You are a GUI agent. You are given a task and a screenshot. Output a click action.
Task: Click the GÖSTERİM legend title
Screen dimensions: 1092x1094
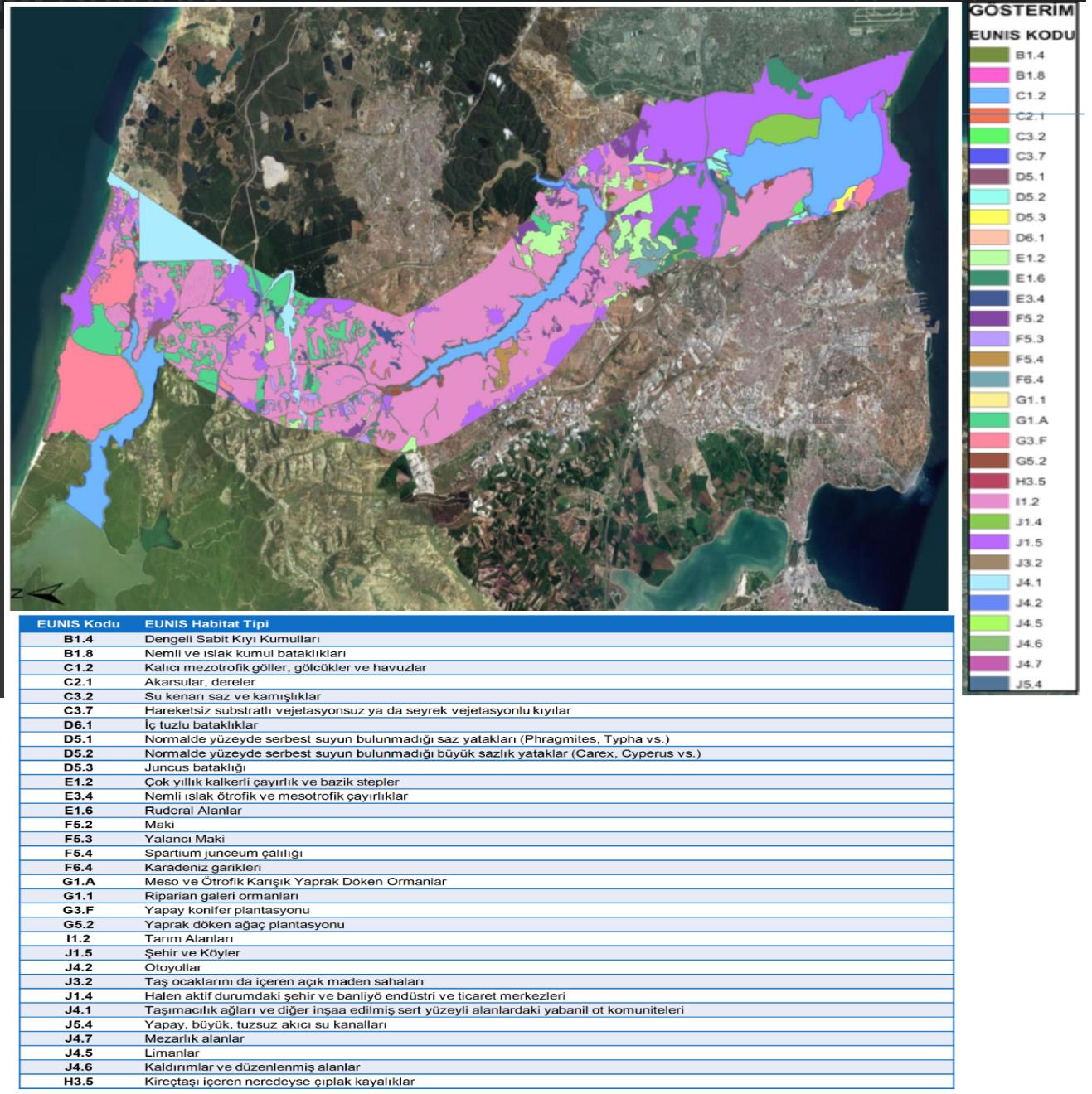click(x=1022, y=11)
